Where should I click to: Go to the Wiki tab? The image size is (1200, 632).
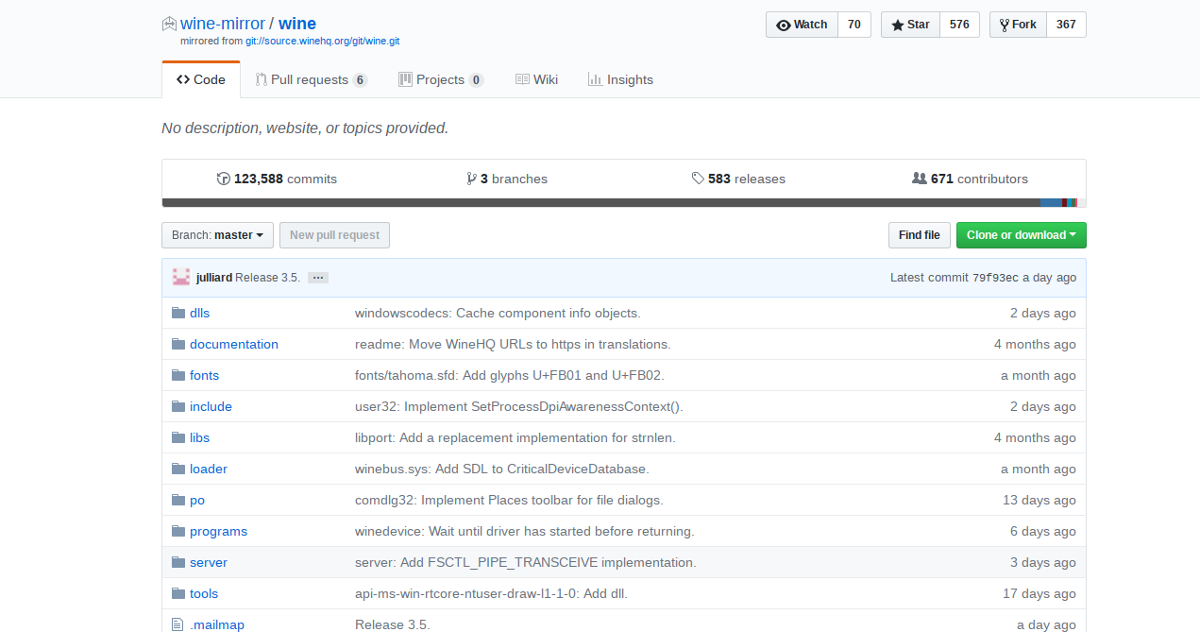click(536, 79)
